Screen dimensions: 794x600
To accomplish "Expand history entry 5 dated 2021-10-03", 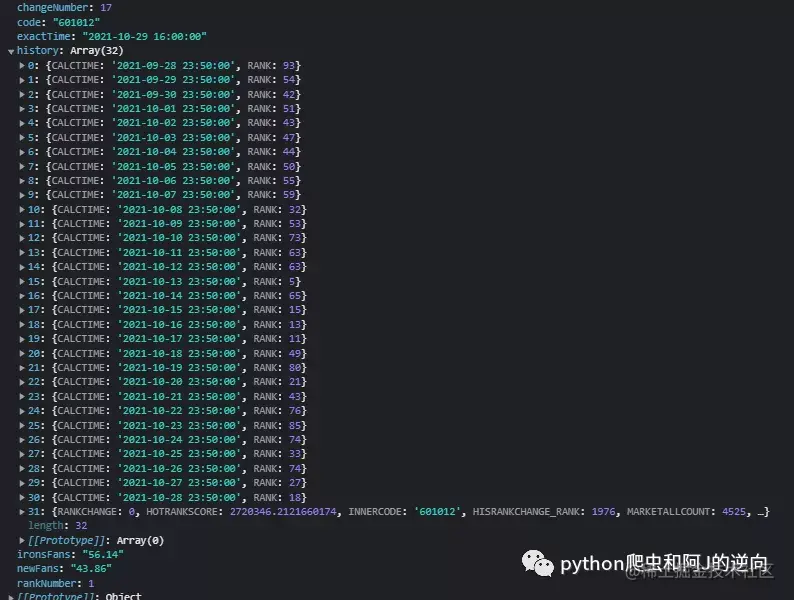I will pos(22,138).
